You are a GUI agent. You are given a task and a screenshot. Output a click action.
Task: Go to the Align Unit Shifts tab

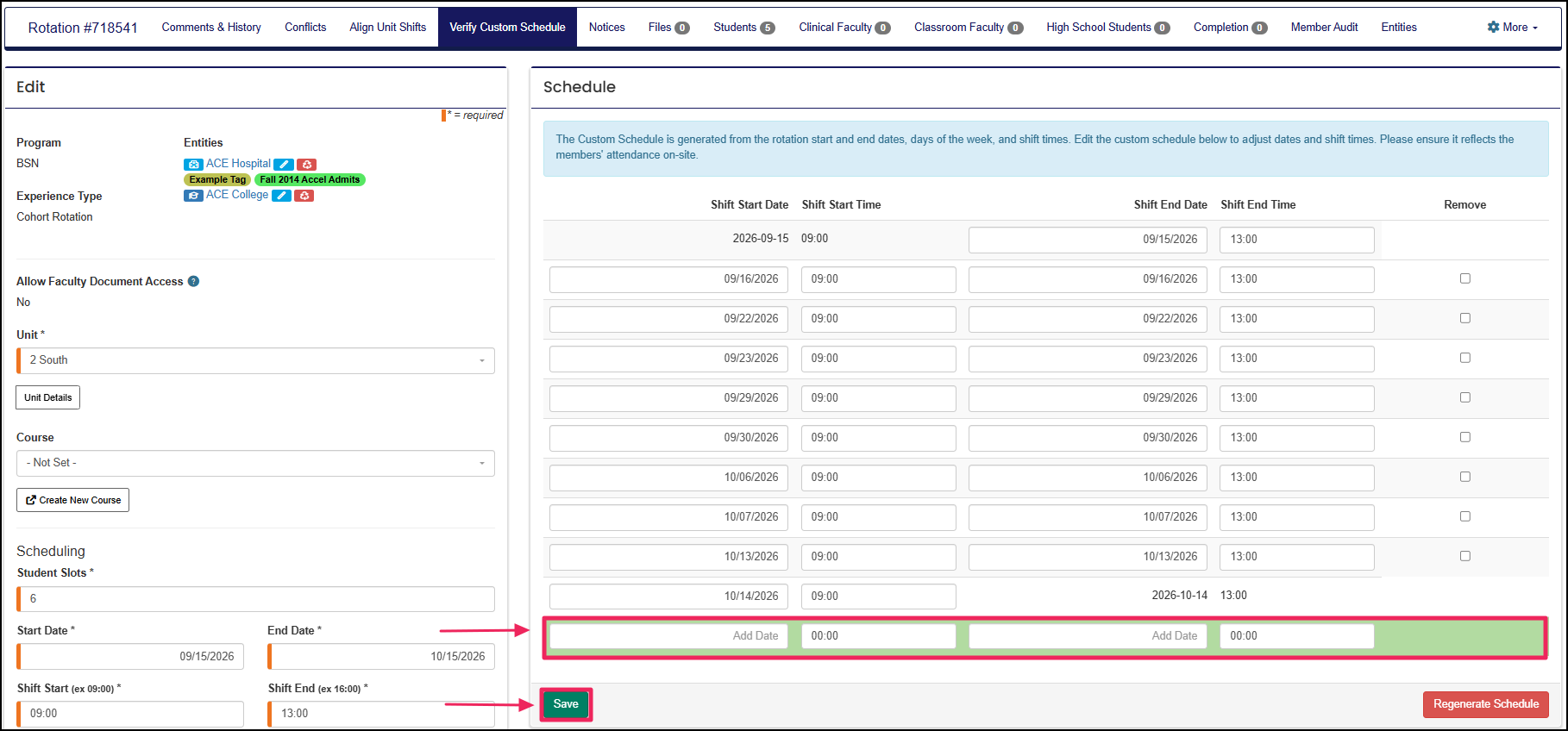[x=388, y=28]
